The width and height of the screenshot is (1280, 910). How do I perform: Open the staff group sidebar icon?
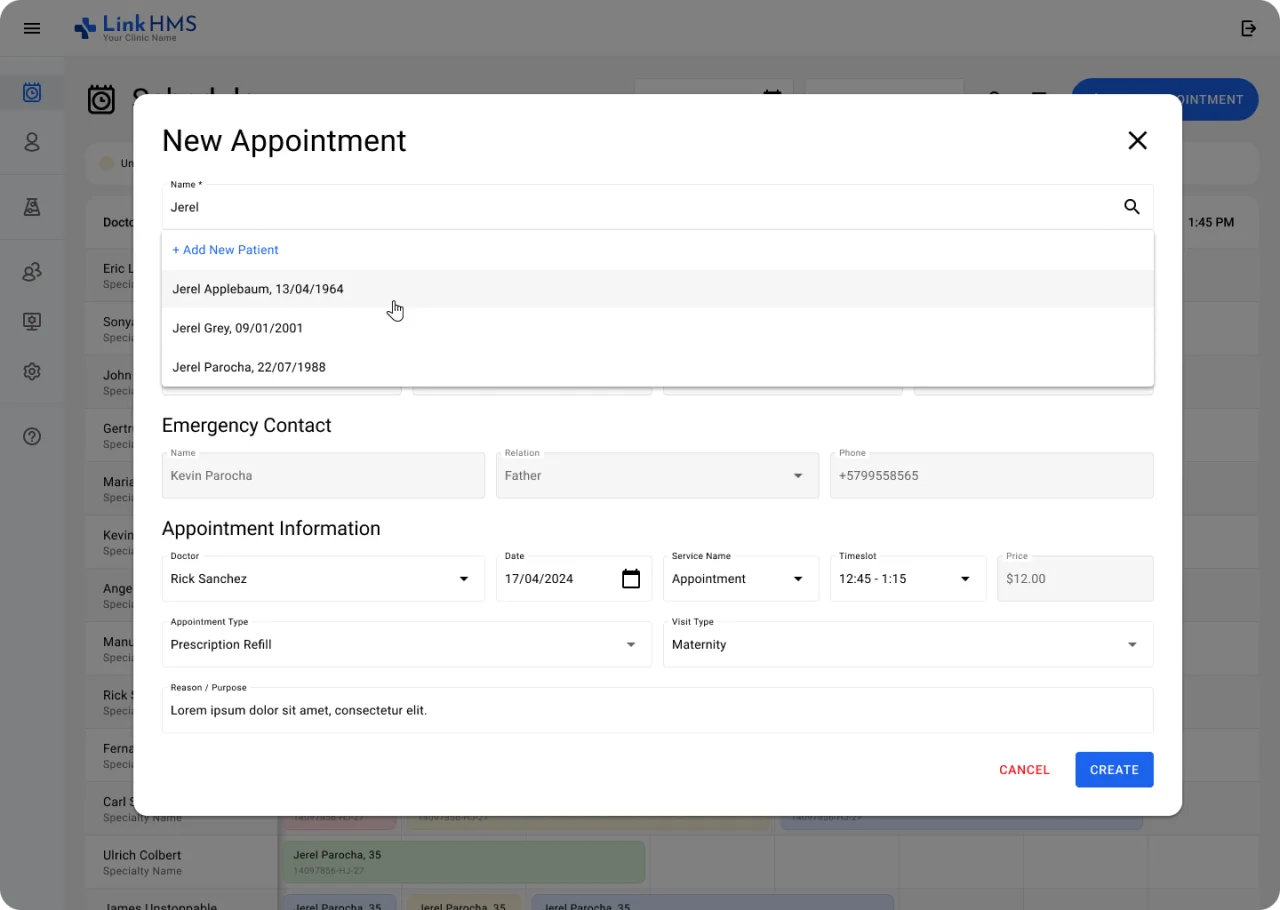pyautogui.click(x=32, y=271)
